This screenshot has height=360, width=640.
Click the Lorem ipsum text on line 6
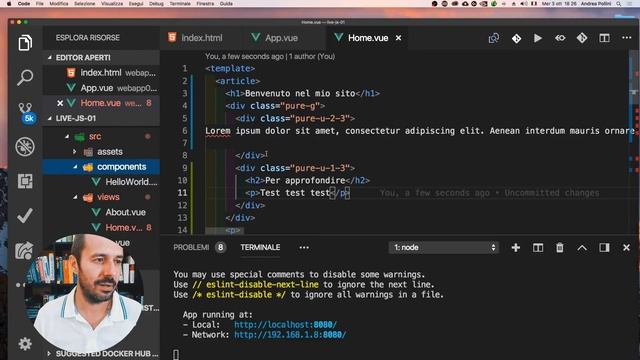click(420, 131)
